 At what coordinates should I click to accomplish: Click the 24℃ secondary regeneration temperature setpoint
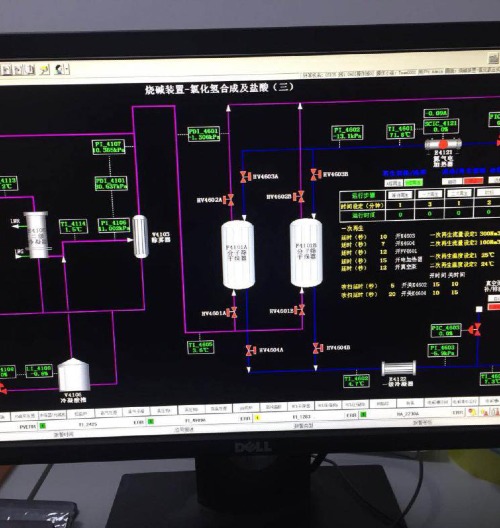[488, 264]
